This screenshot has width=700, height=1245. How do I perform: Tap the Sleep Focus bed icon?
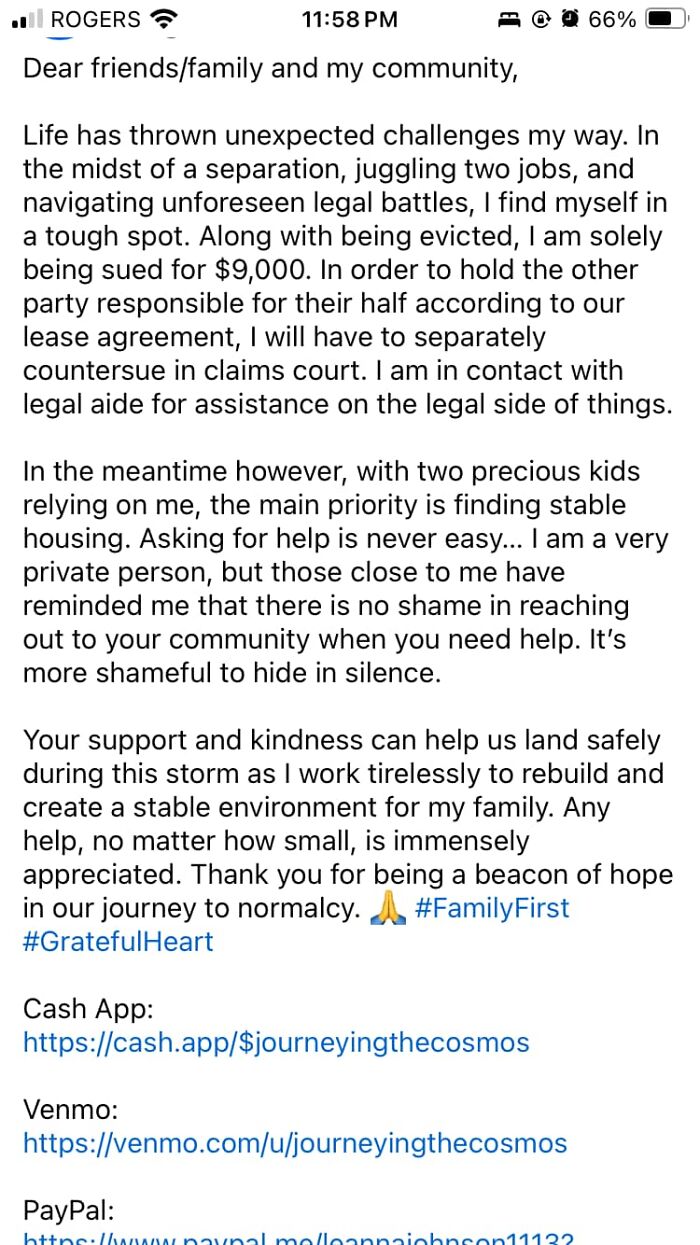[x=509, y=18]
